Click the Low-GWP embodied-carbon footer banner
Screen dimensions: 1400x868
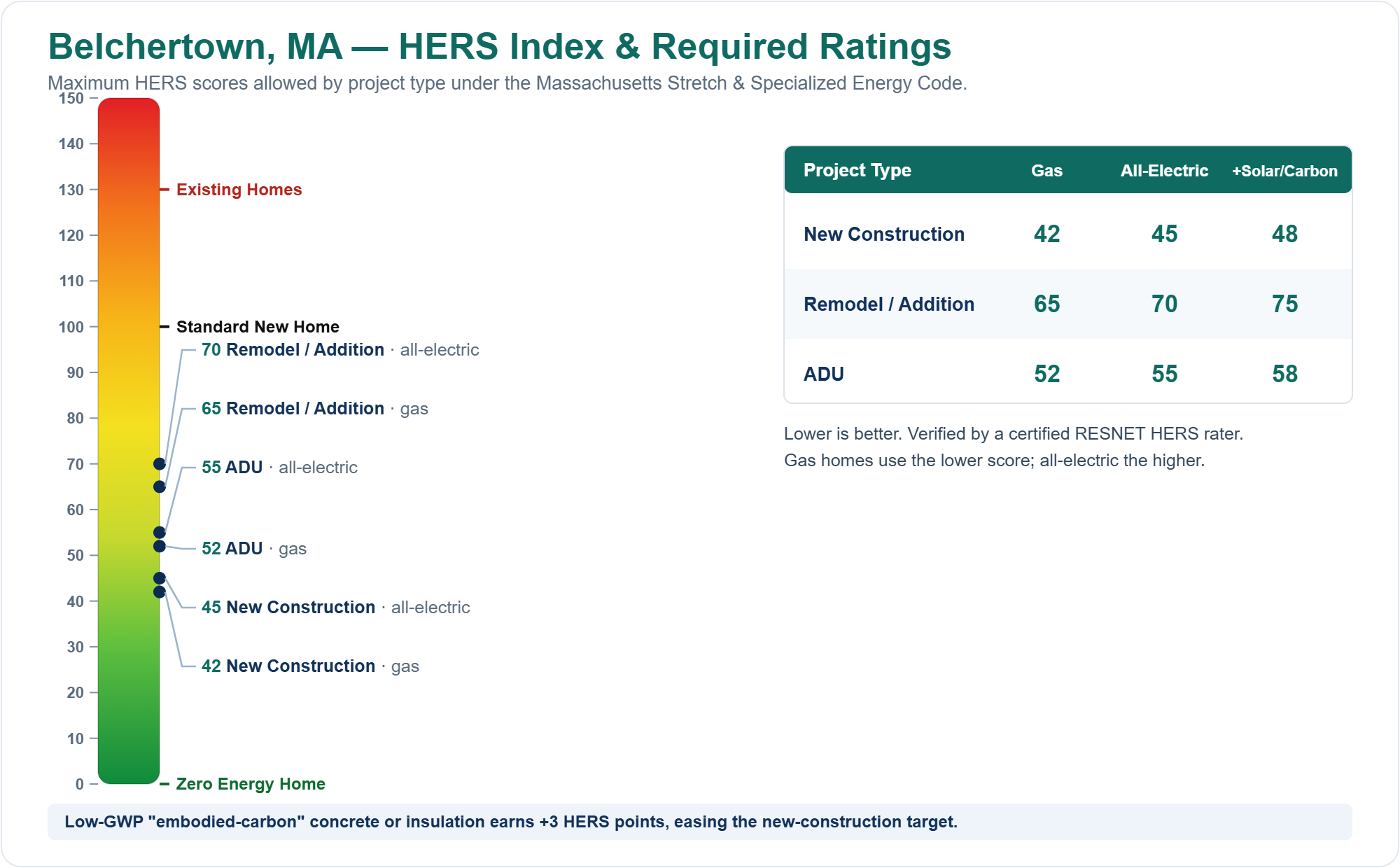[x=700, y=822]
